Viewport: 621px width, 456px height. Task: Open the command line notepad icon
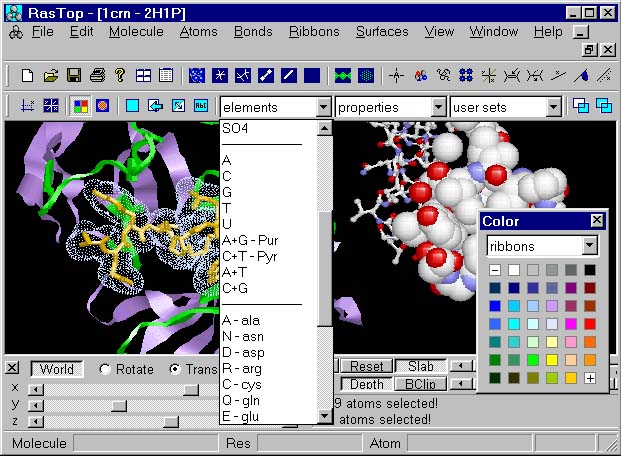(166, 75)
